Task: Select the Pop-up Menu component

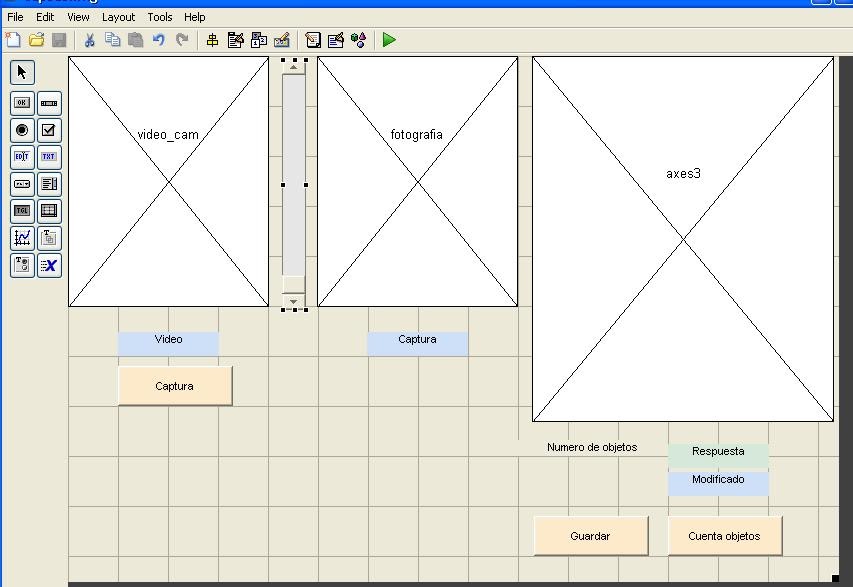Action: 20,183
